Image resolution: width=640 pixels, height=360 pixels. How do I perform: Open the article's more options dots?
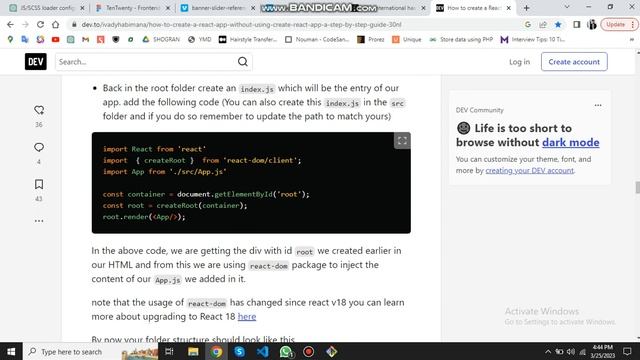click(39, 221)
